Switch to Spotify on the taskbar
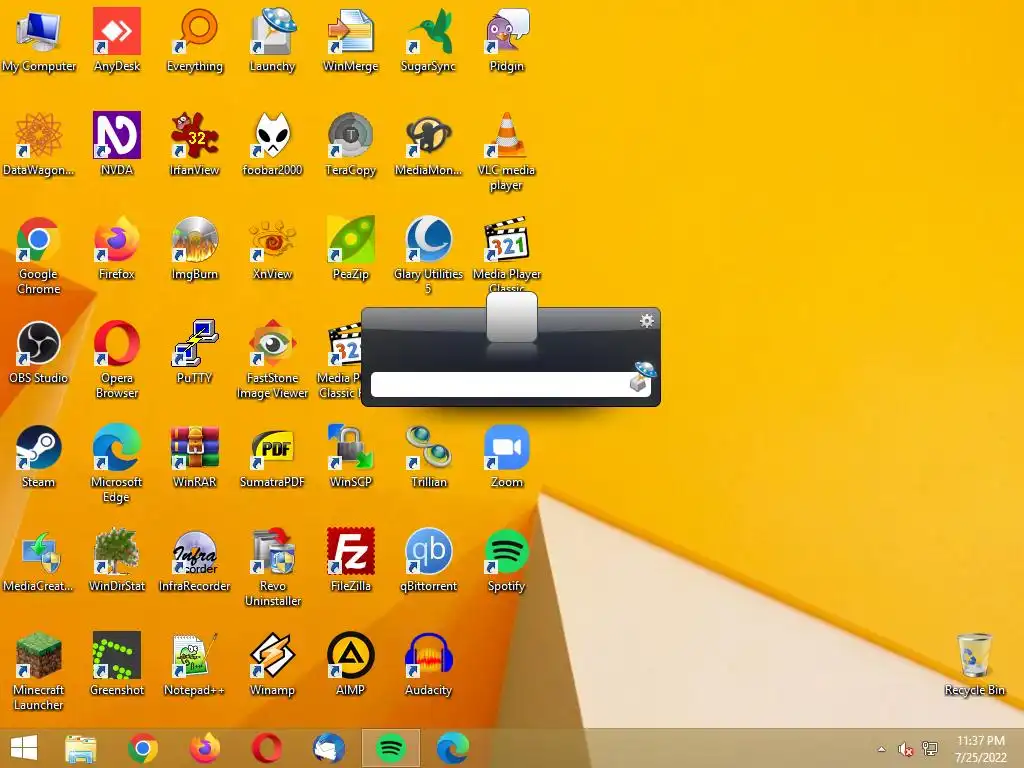 391,748
